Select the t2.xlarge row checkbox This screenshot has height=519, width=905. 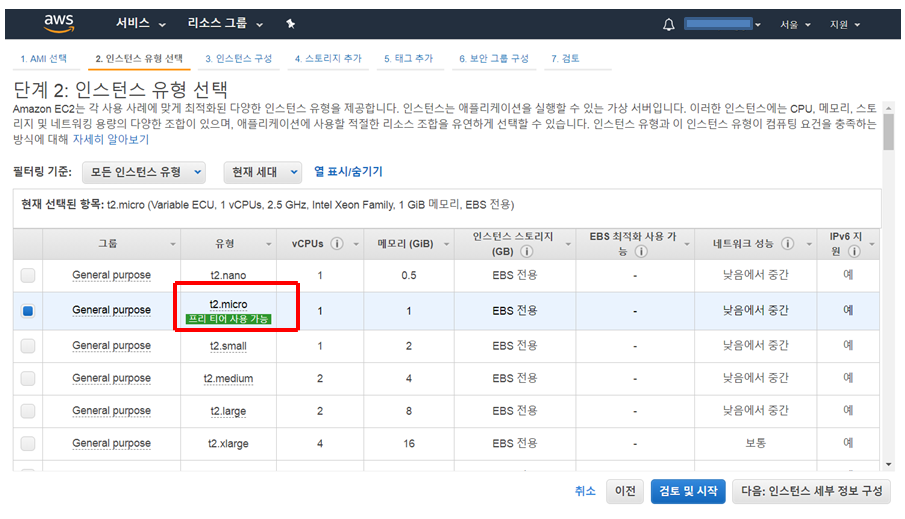[x=28, y=443]
